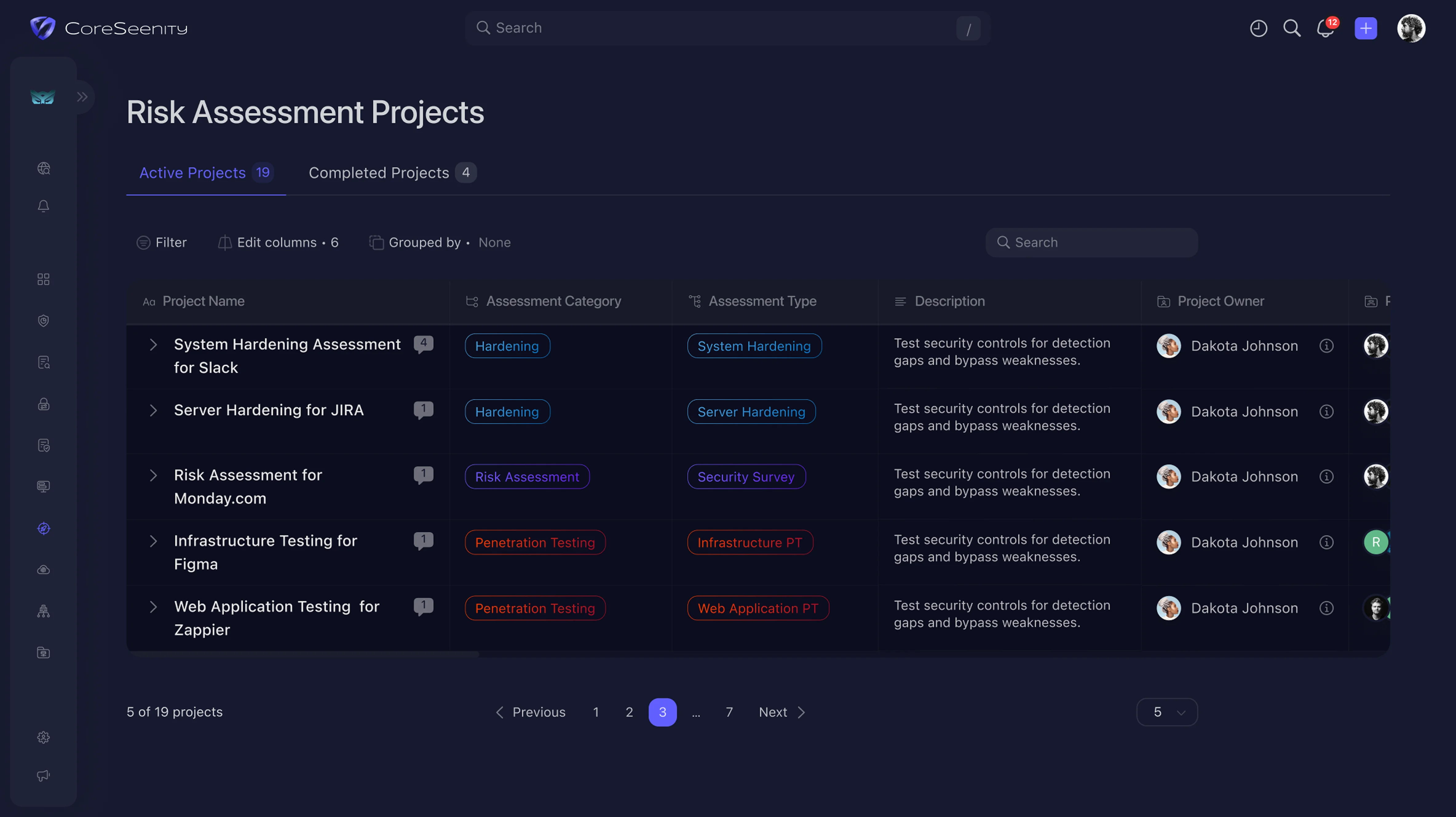Open the Filter options
This screenshot has height=817, width=1456.
tap(162, 243)
